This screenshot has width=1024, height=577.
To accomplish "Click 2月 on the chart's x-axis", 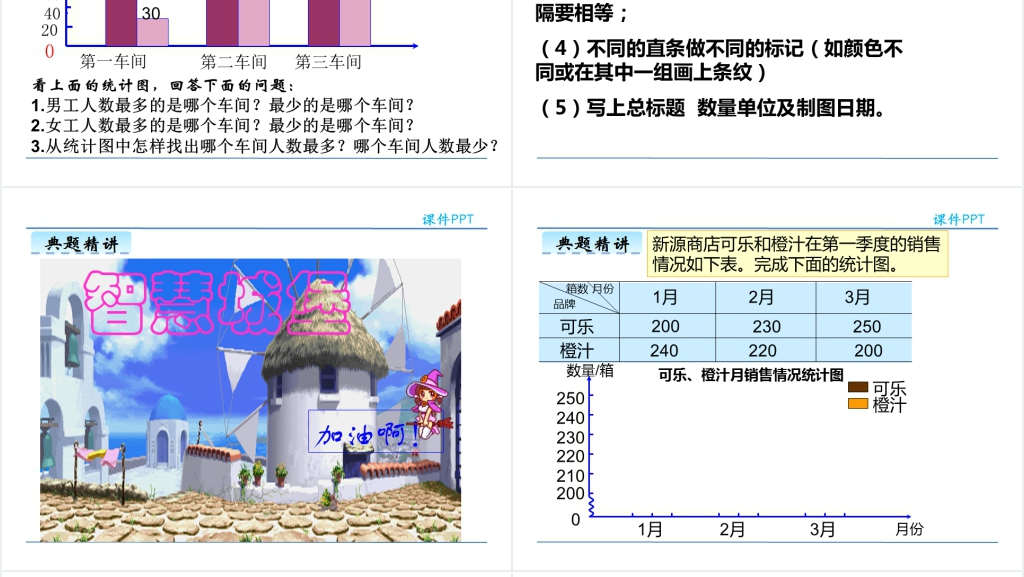I will click(x=732, y=529).
